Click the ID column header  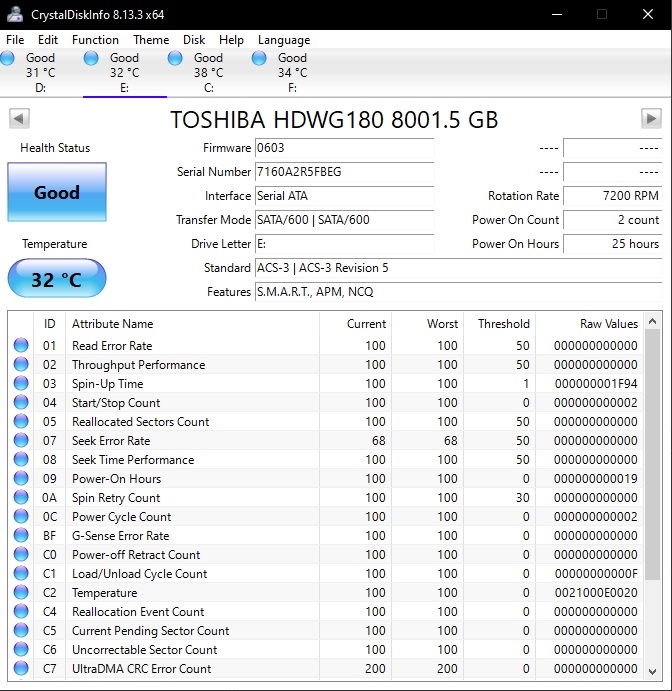pos(49,324)
